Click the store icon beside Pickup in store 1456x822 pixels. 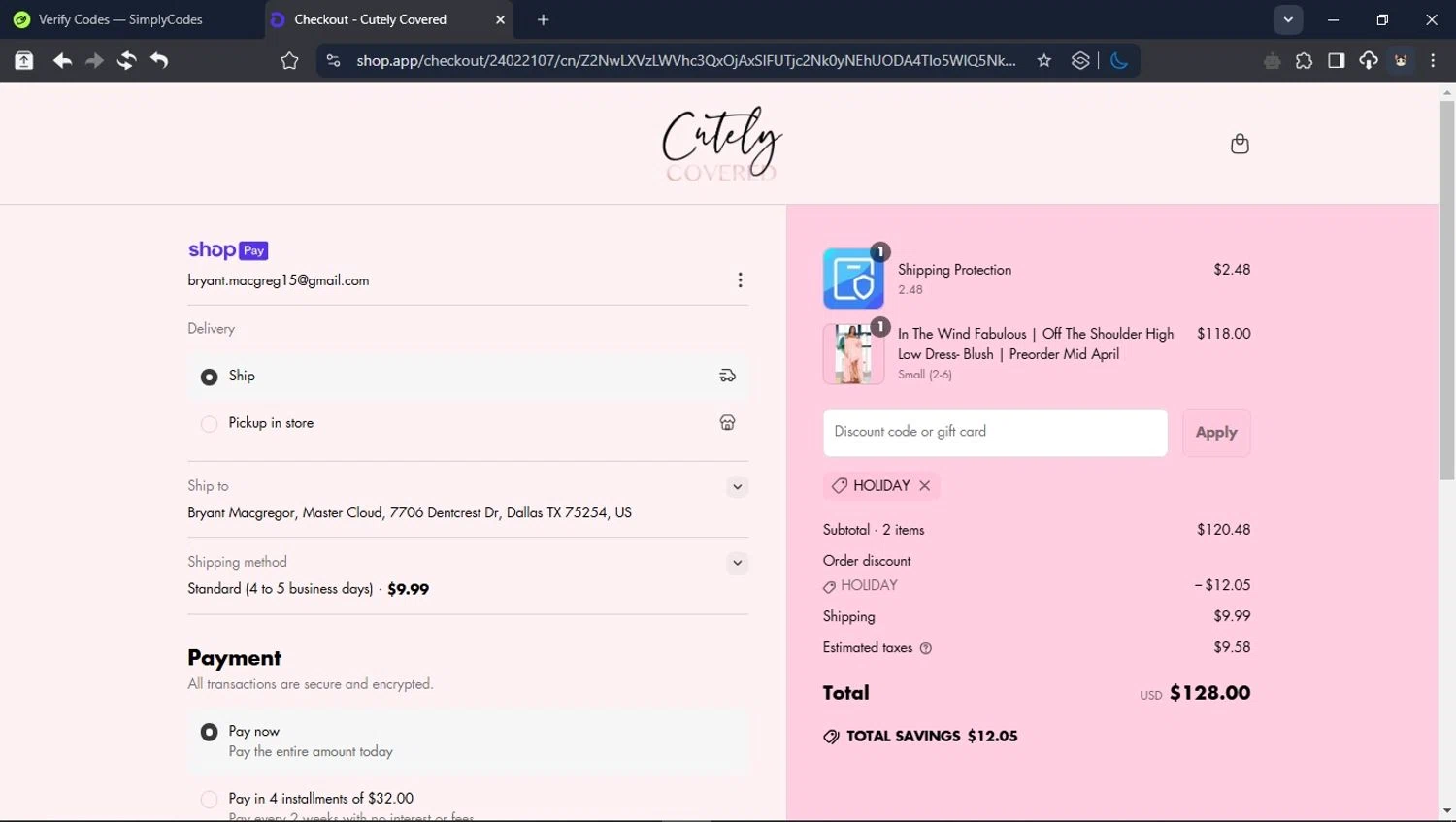(727, 423)
